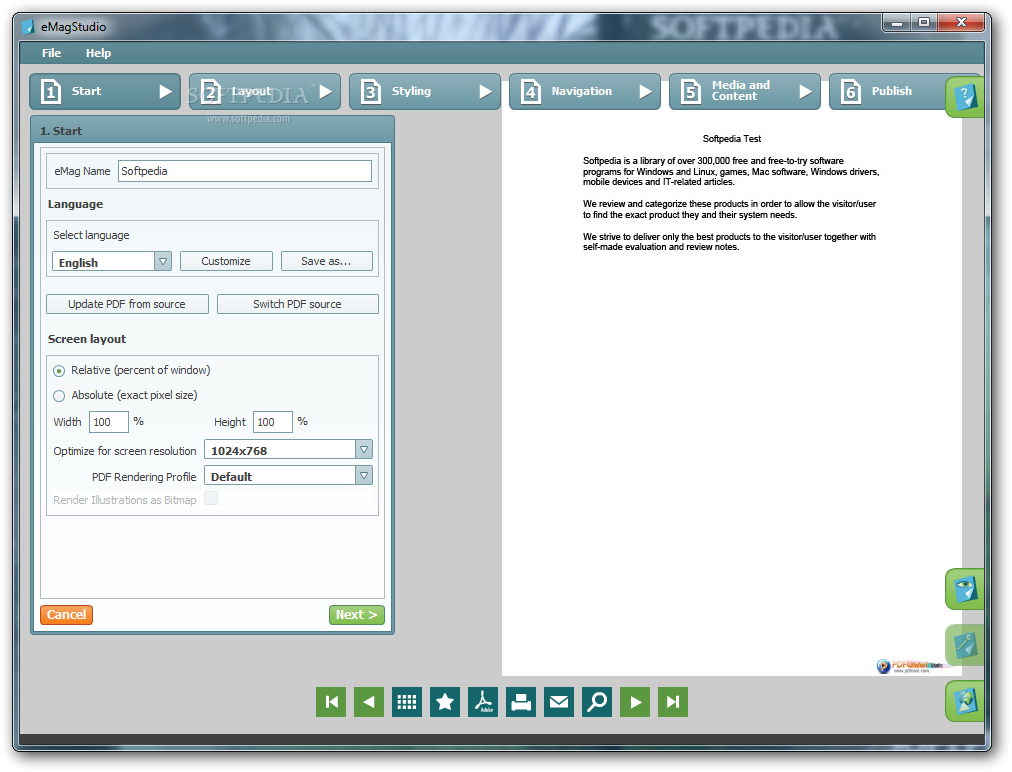Switch to step 2 Layout tab
The height and width of the screenshot is (772, 1012).
pyautogui.click(x=265, y=92)
